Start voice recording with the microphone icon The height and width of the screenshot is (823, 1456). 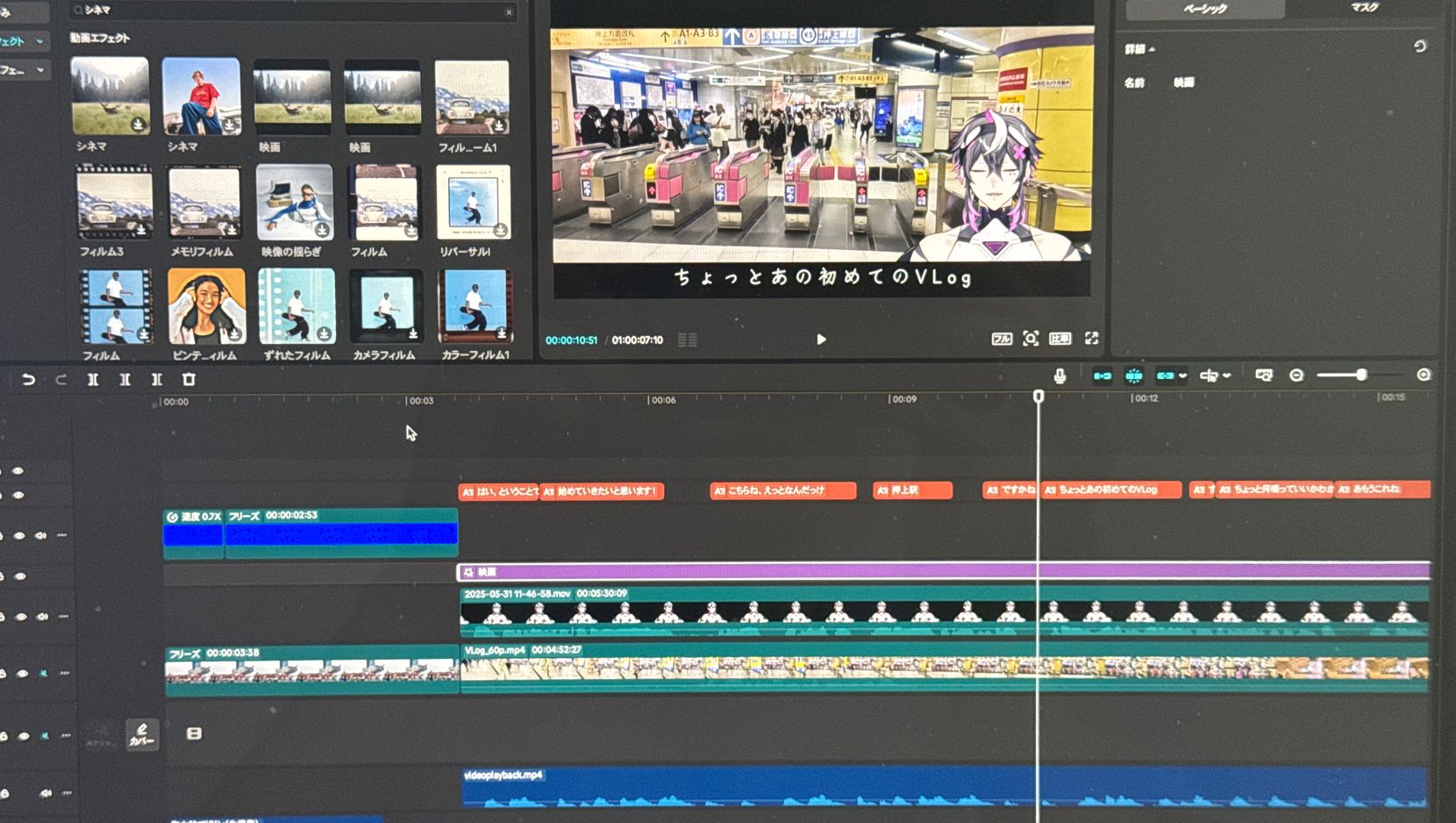1060,376
